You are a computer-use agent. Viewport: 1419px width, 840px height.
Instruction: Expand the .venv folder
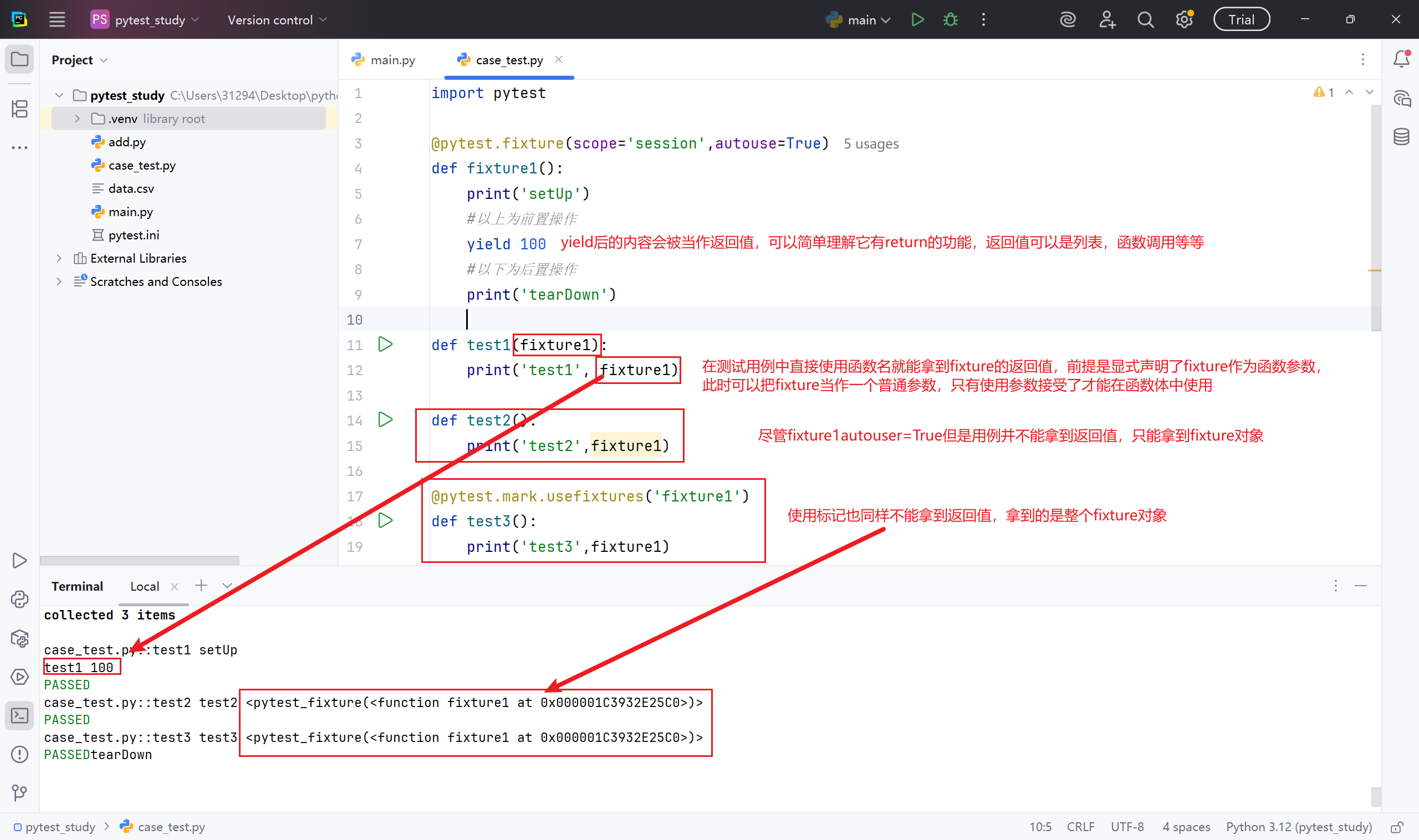point(78,119)
